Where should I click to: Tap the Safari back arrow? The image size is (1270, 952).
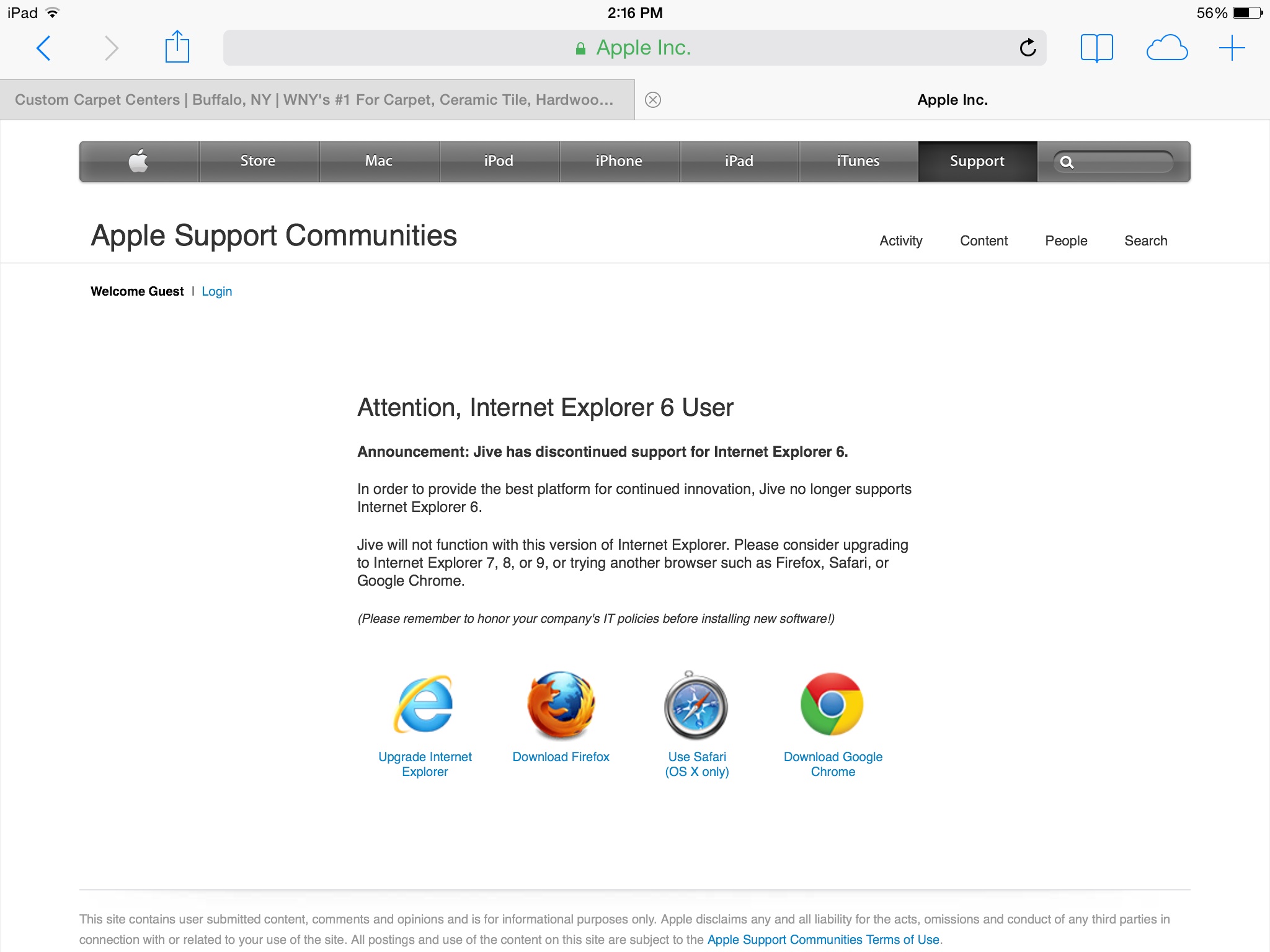click(x=43, y=48)
